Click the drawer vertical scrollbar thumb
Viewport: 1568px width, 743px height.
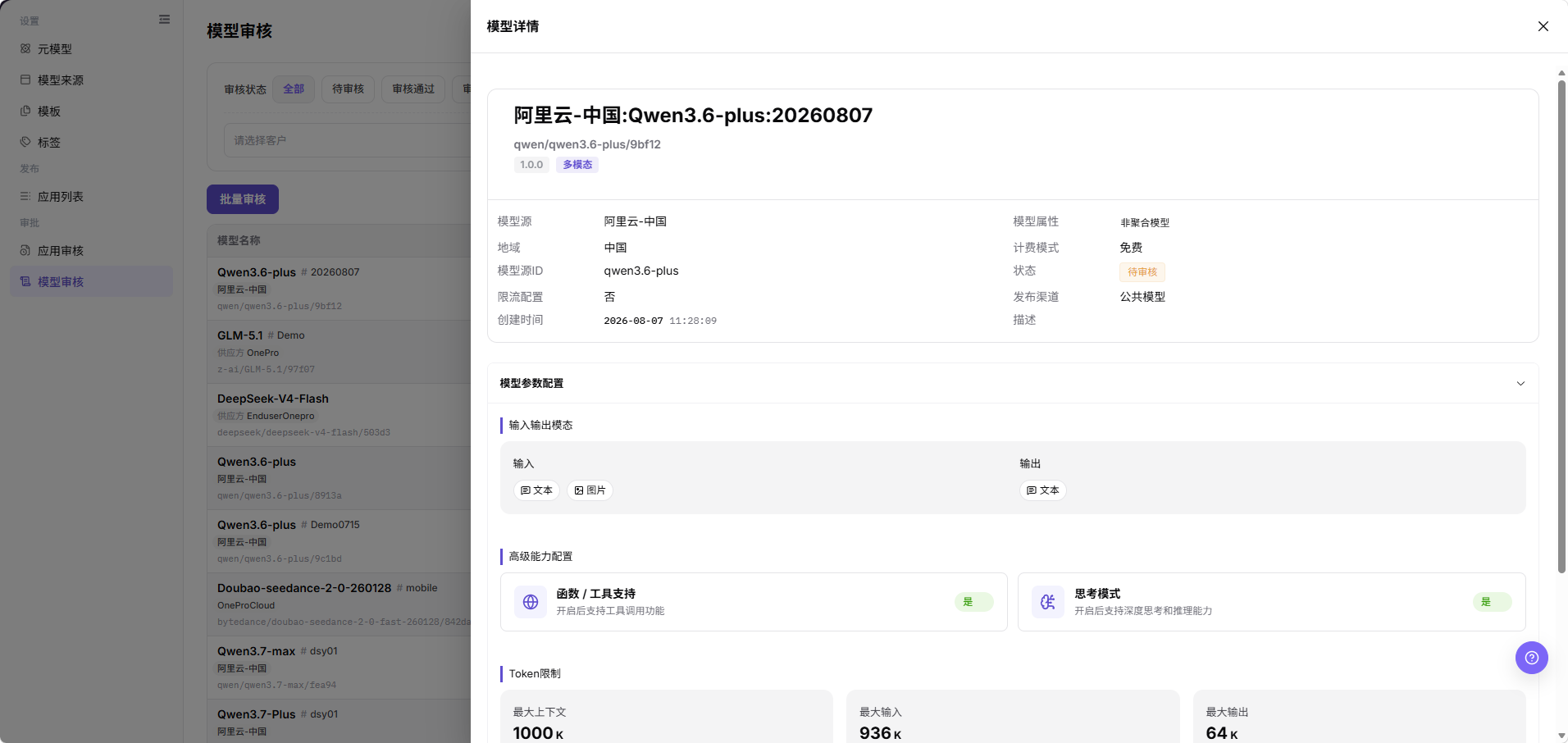click(1561, 326)
